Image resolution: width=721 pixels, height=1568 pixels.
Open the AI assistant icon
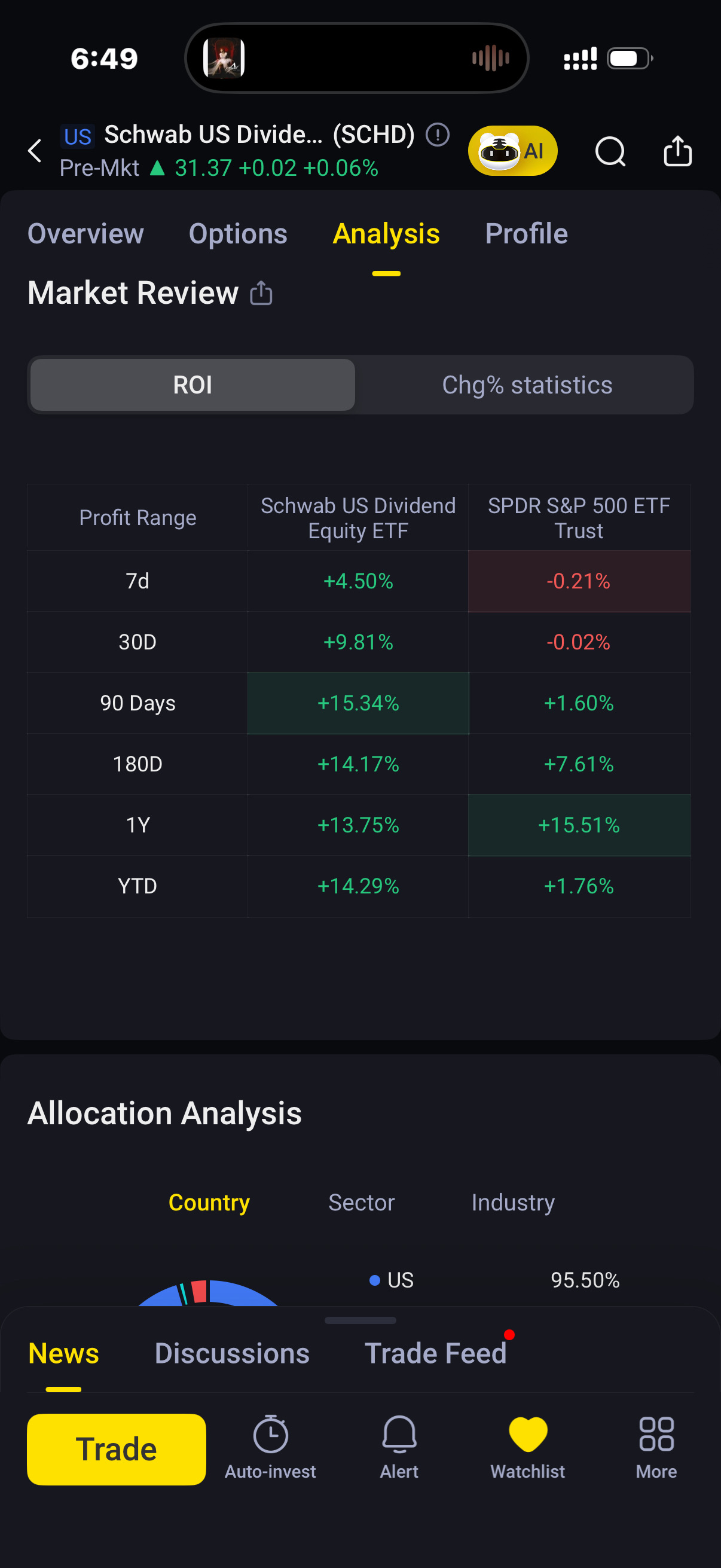pos(512,150)
